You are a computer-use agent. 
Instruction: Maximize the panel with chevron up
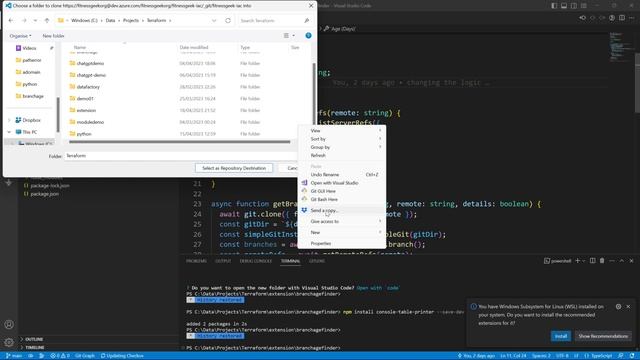click(x=622, y=261)
